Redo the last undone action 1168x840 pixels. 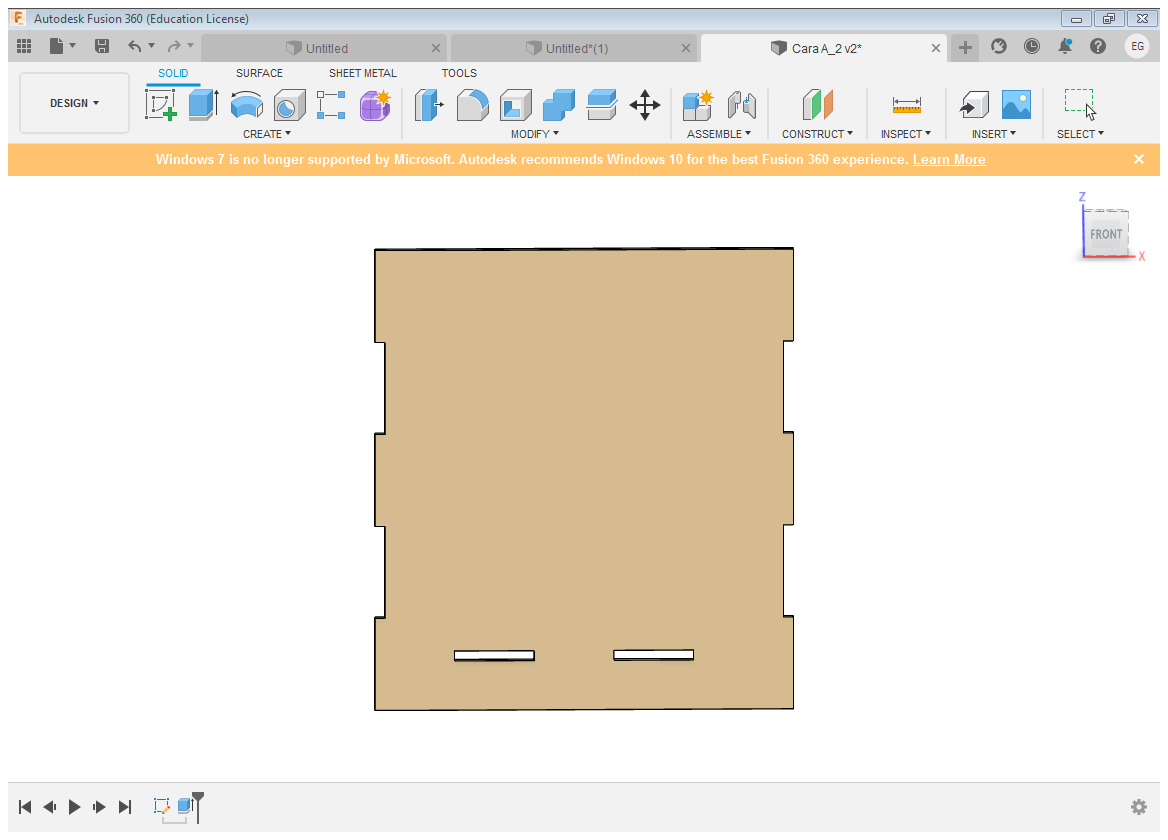point(174,47)
